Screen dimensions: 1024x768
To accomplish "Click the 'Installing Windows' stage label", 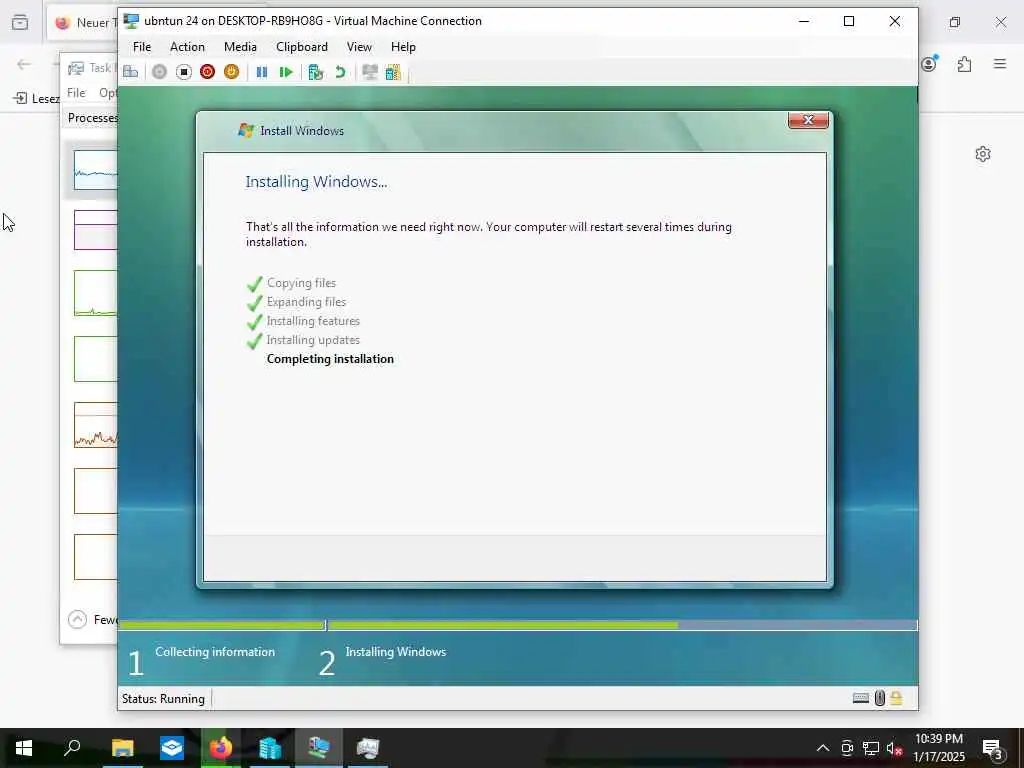I will tap(396, 652).
